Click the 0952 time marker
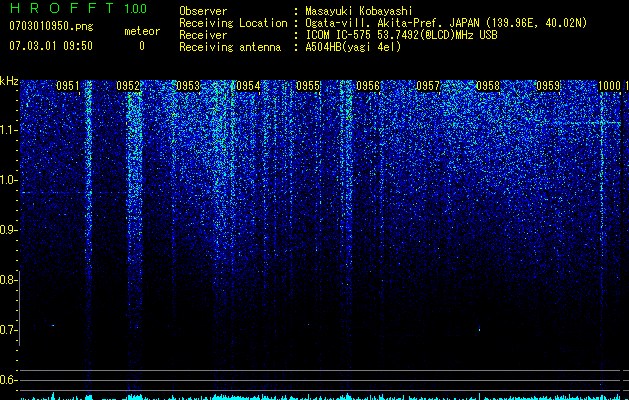Screen dimensions: 629x400 point(128,86)
